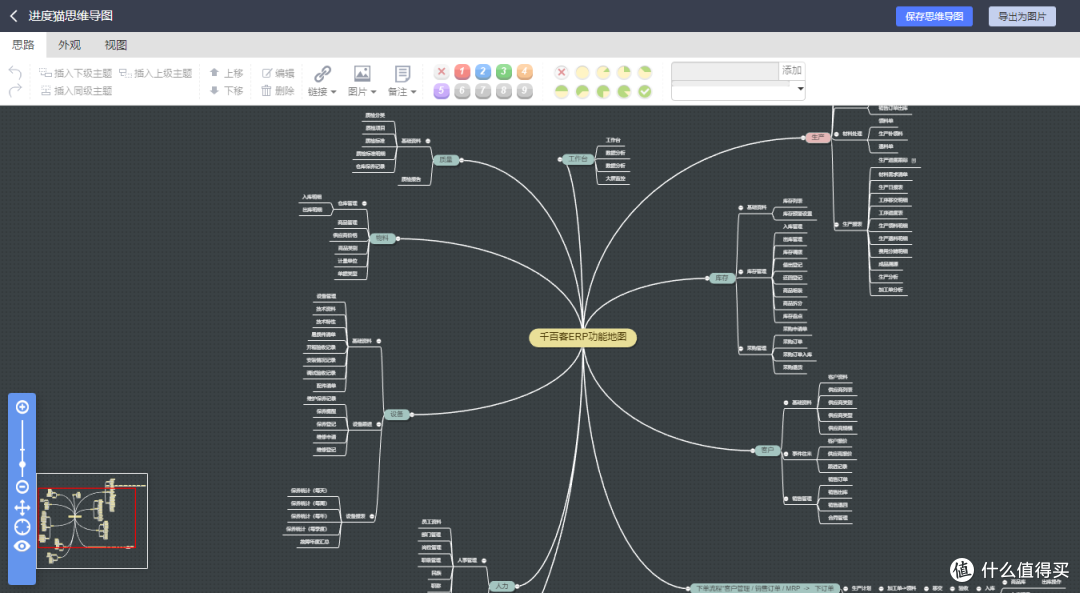Set priority 6 gray badge
1080x593 pixels.
point(462,91)
